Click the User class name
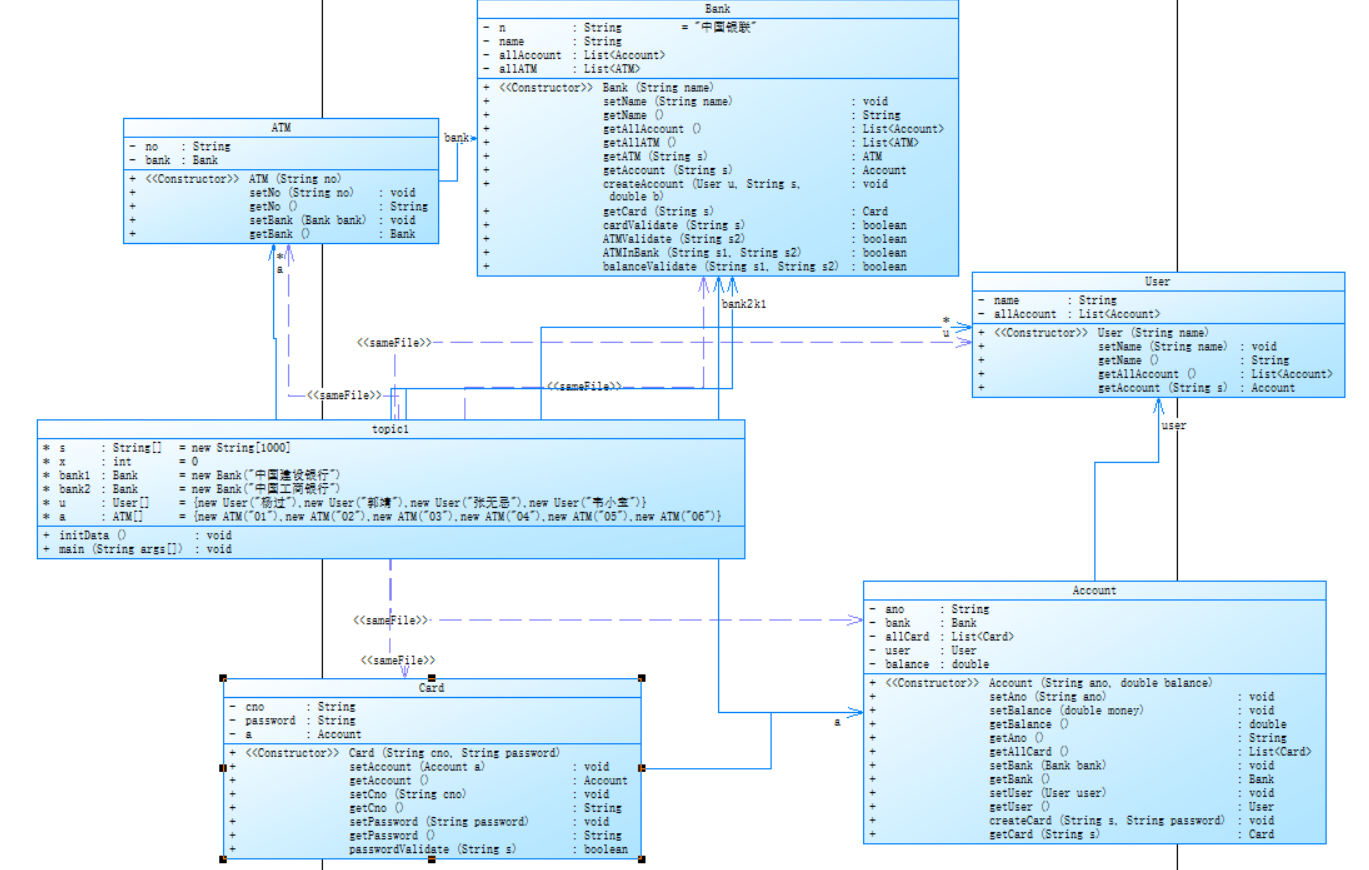The height and width of the screenshot is (870, 1369). (1158, 282)
